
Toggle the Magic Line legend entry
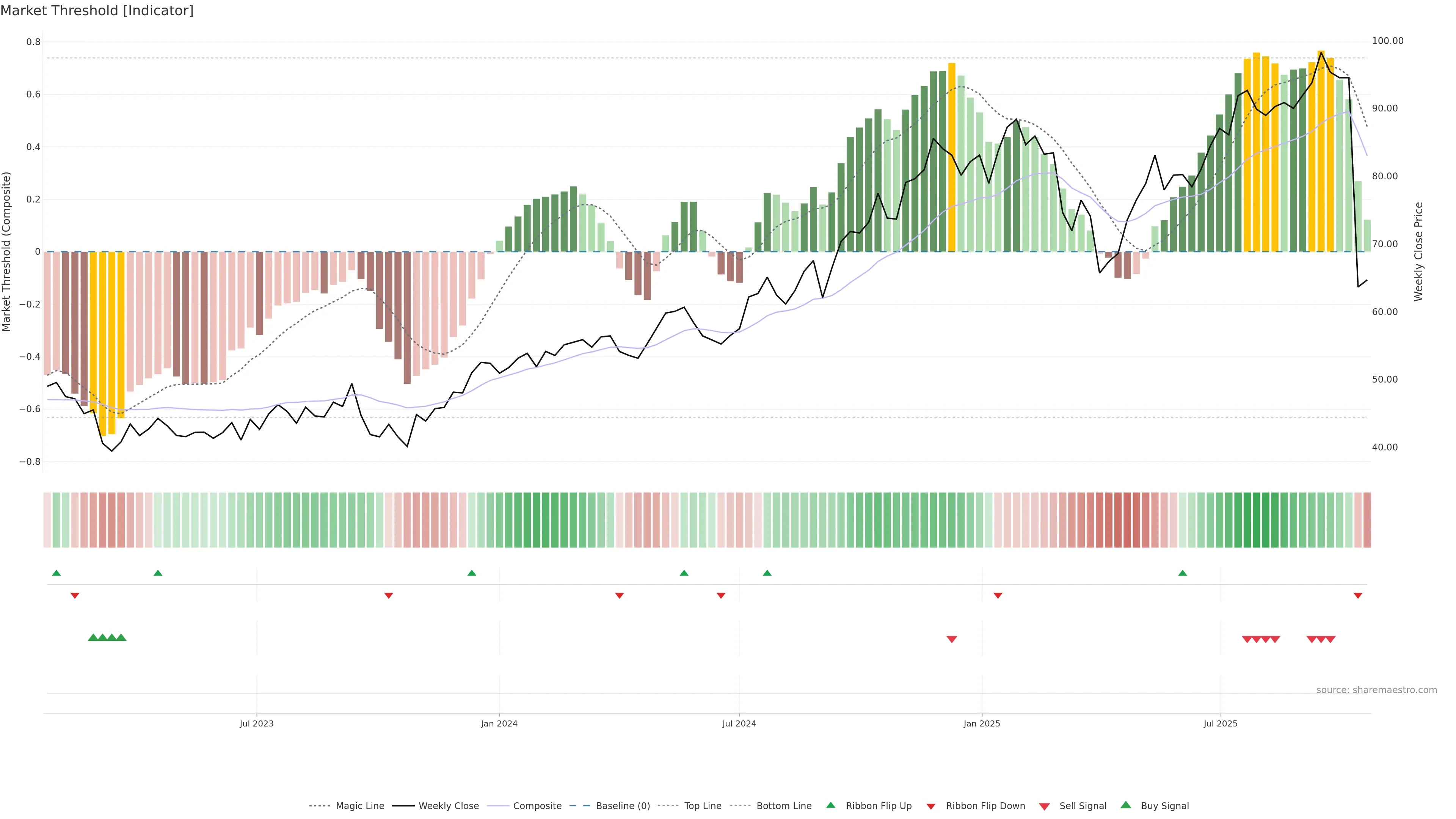coord(359,806)
